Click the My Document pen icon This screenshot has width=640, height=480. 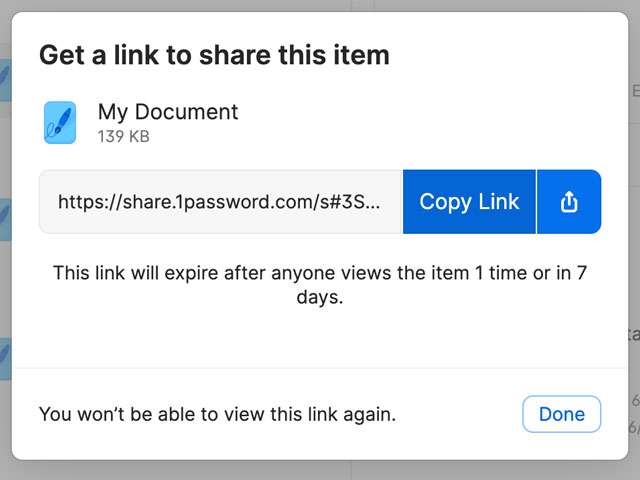tap(60, 122)
